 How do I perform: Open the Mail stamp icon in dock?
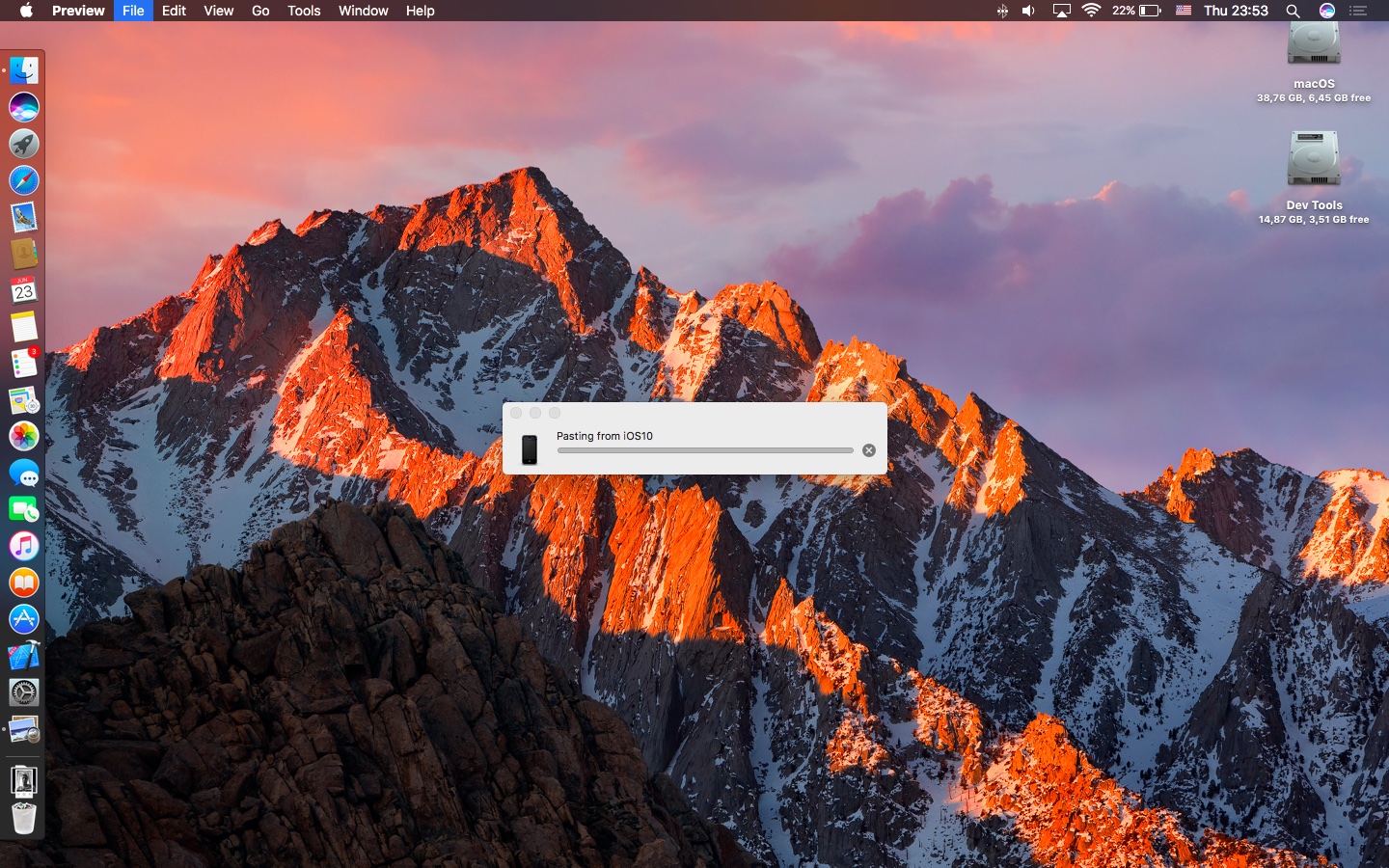click(24, 217)
